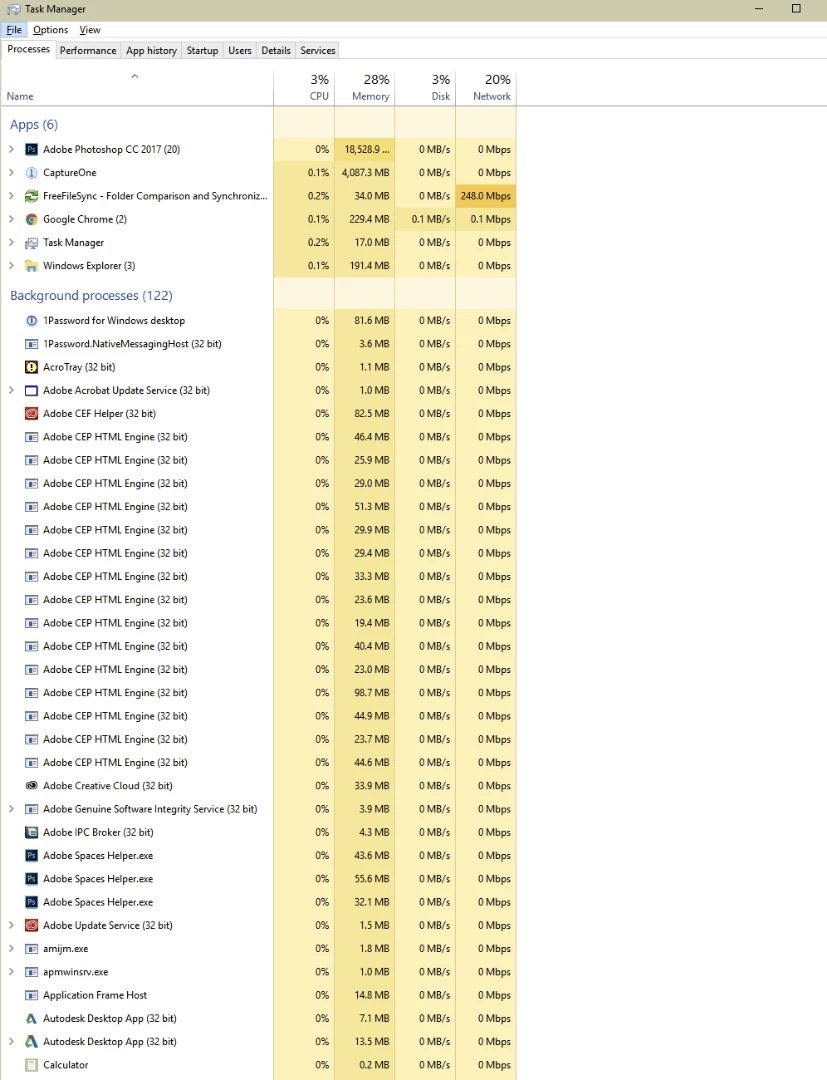Sort processes by Memory column

point(364,87)
